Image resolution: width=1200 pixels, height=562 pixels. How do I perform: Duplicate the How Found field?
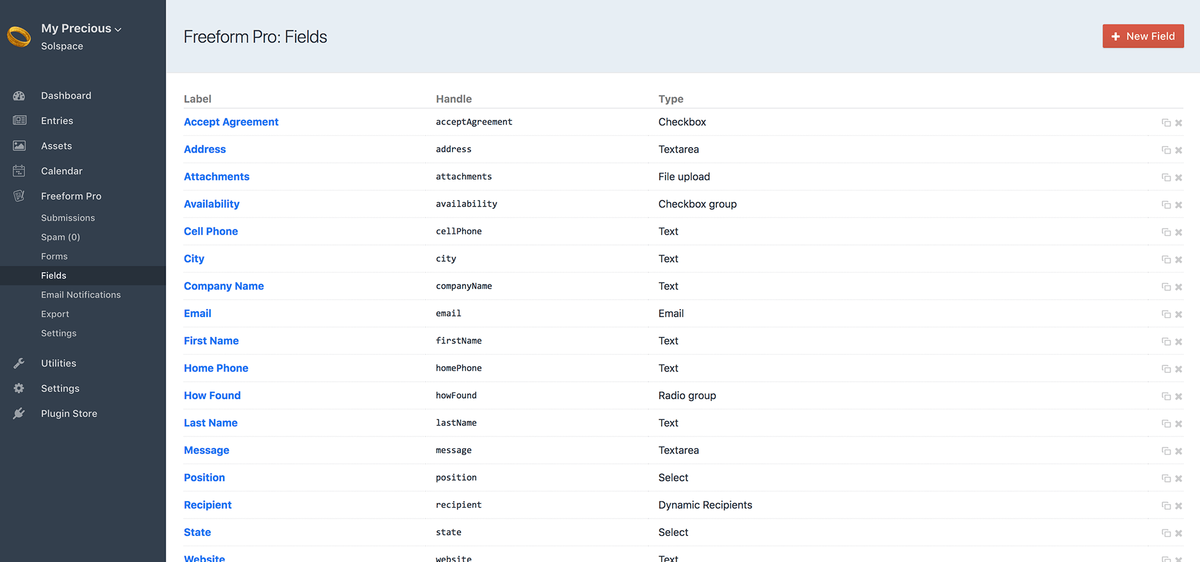1166,396
